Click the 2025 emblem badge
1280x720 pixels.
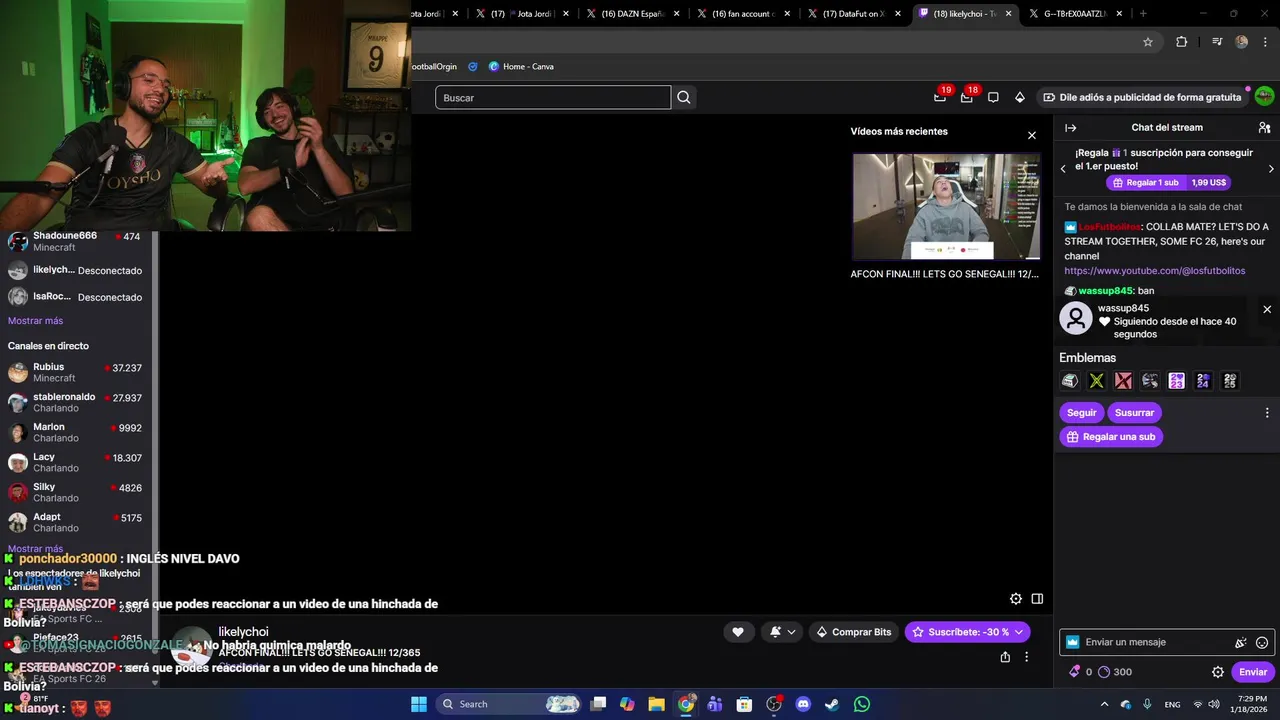coord(1230,381)
